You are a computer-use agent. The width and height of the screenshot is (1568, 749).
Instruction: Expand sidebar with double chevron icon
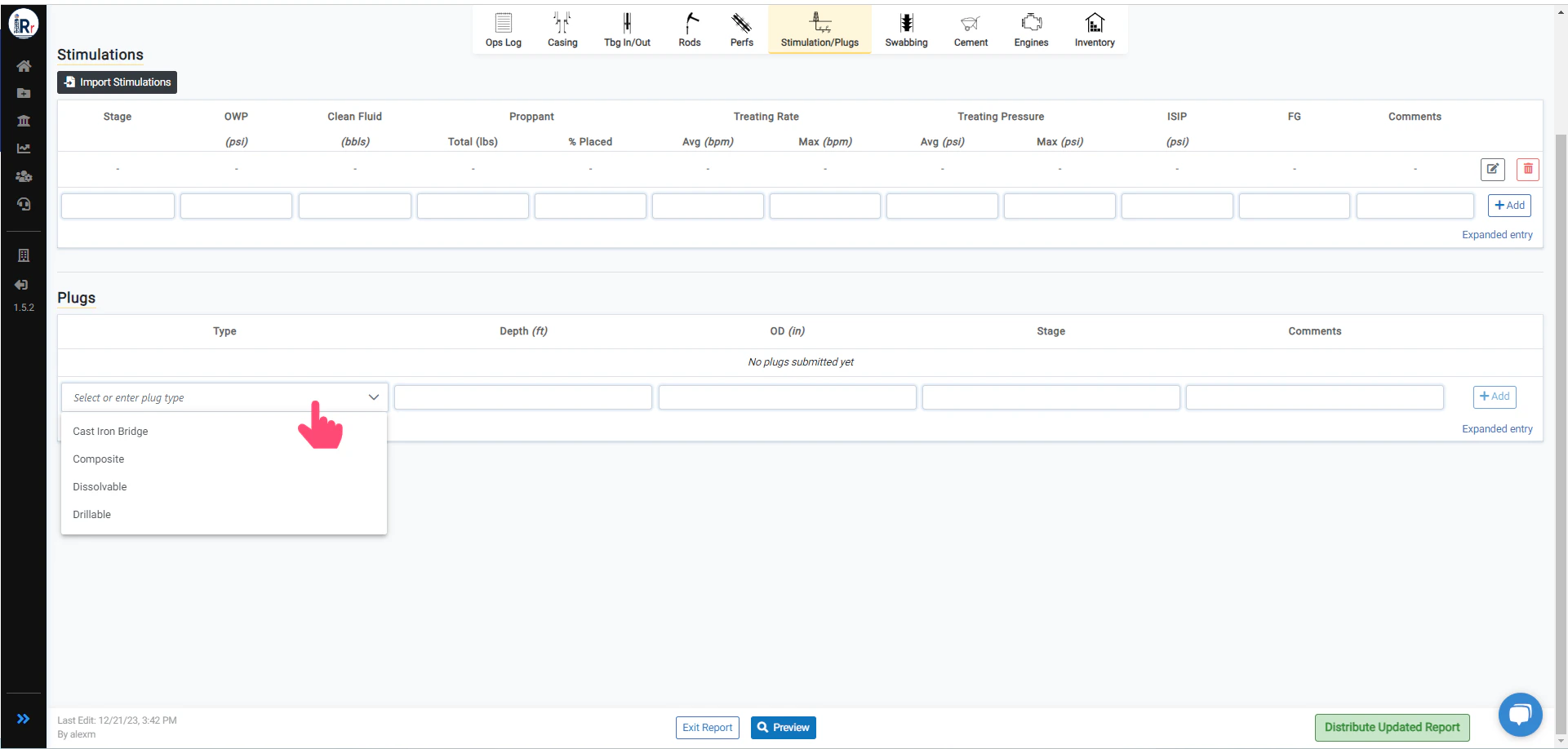[24, 719]
